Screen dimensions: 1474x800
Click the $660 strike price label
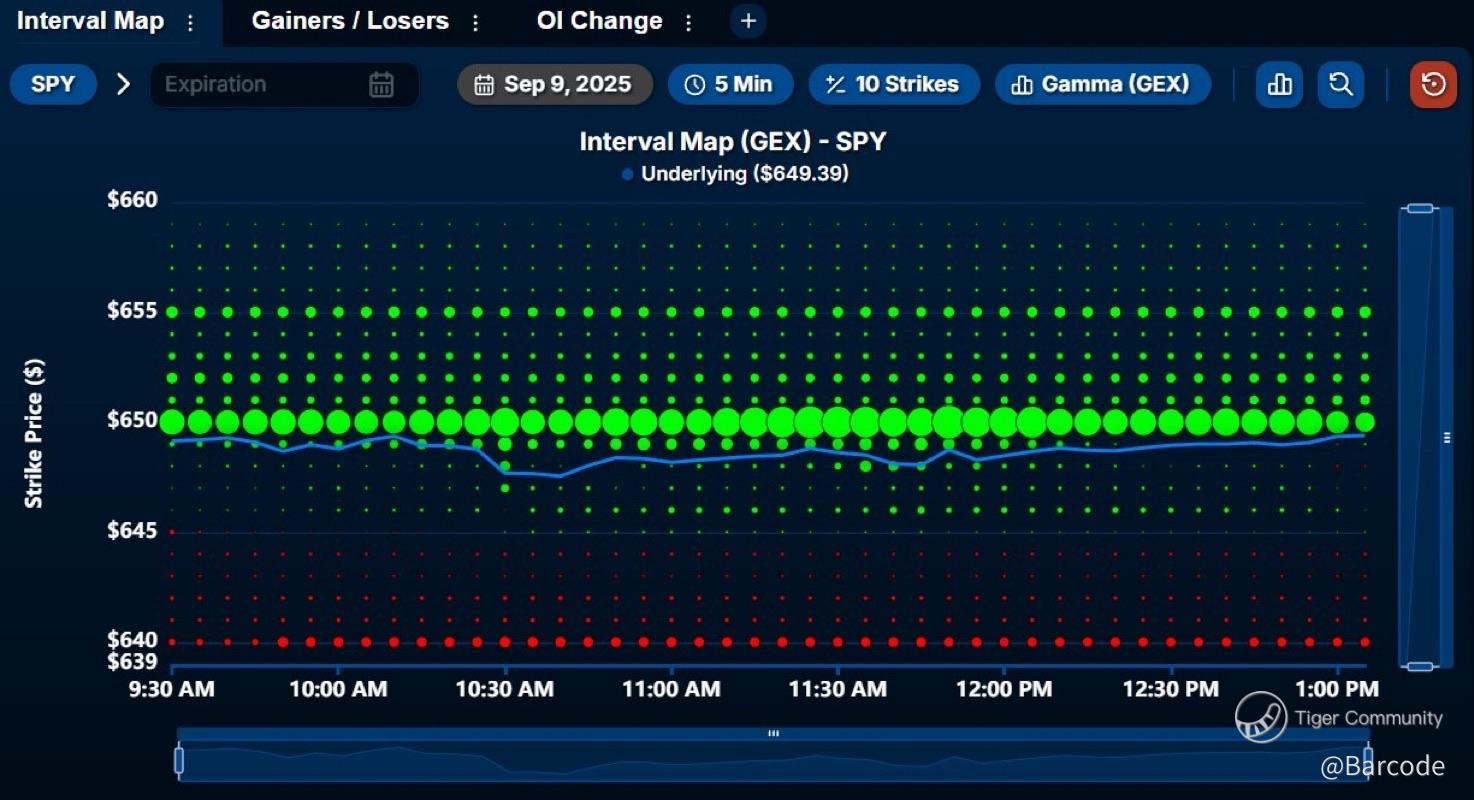[133, 200]
